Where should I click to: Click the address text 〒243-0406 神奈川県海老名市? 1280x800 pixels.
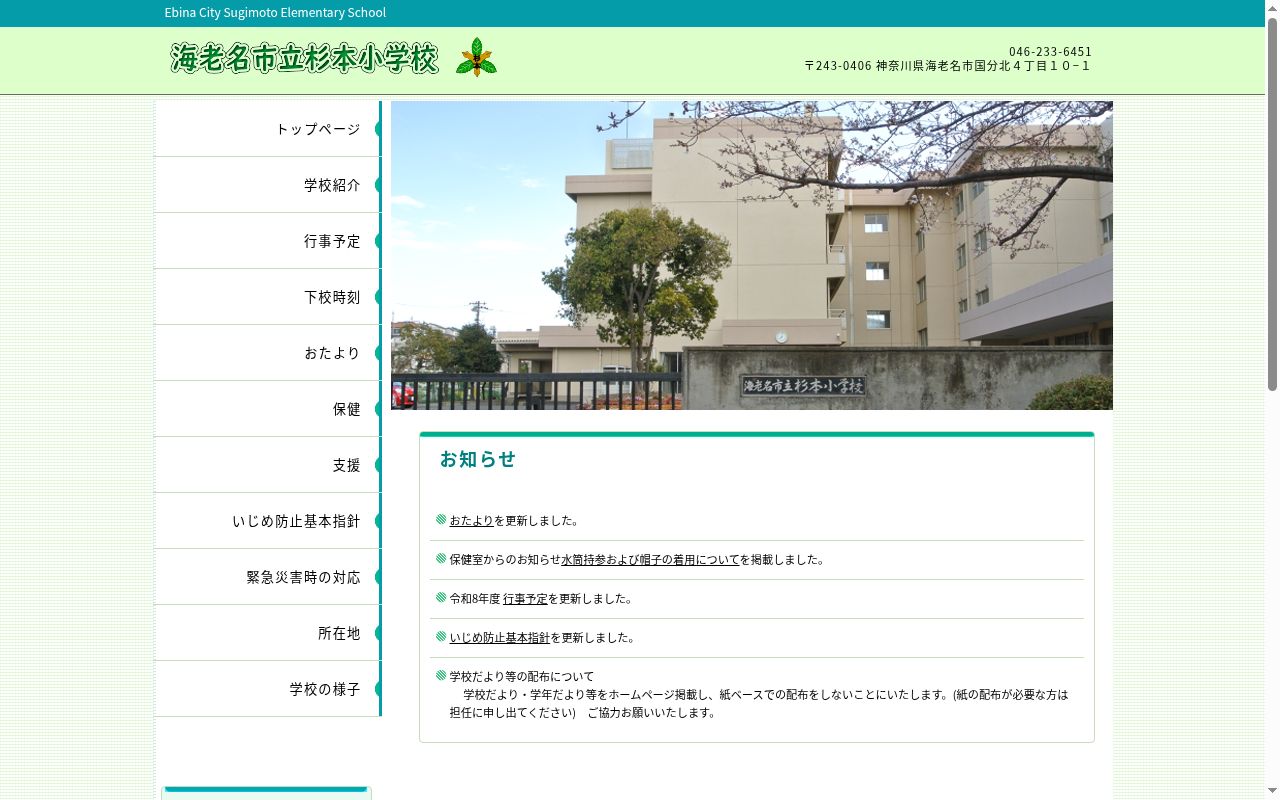tap(948, 66)
